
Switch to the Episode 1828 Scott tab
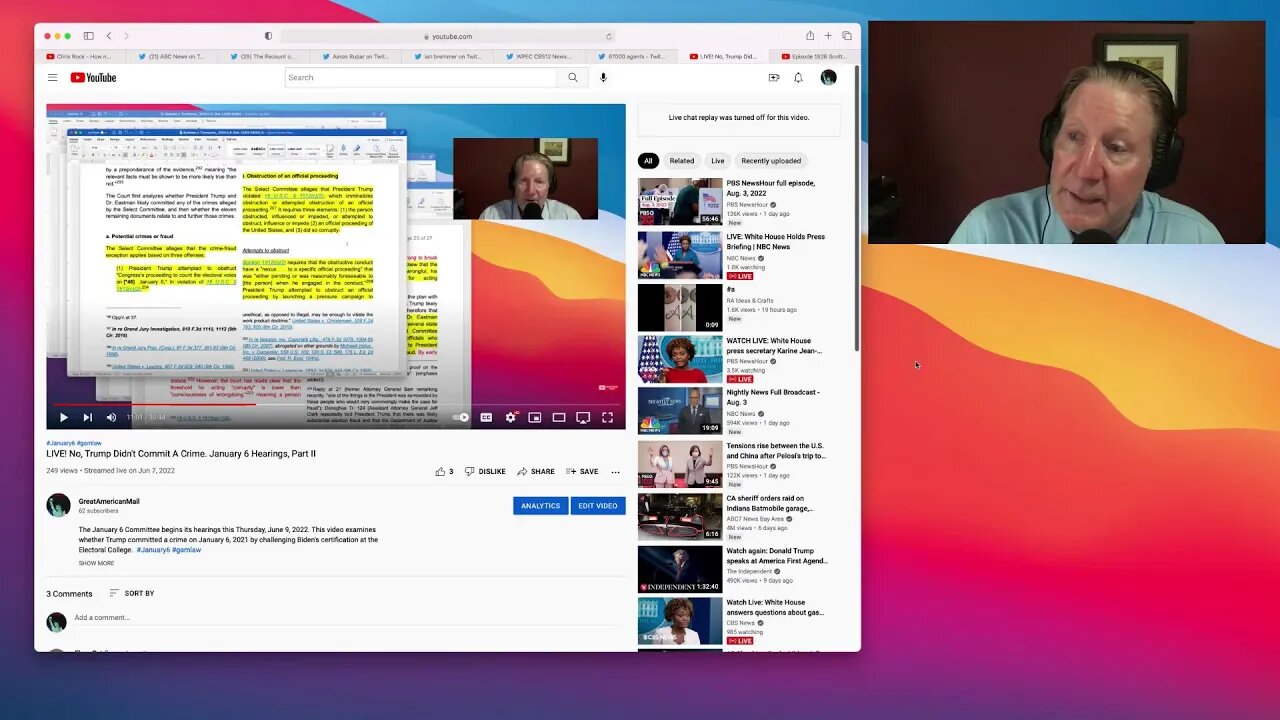[813, 56]
